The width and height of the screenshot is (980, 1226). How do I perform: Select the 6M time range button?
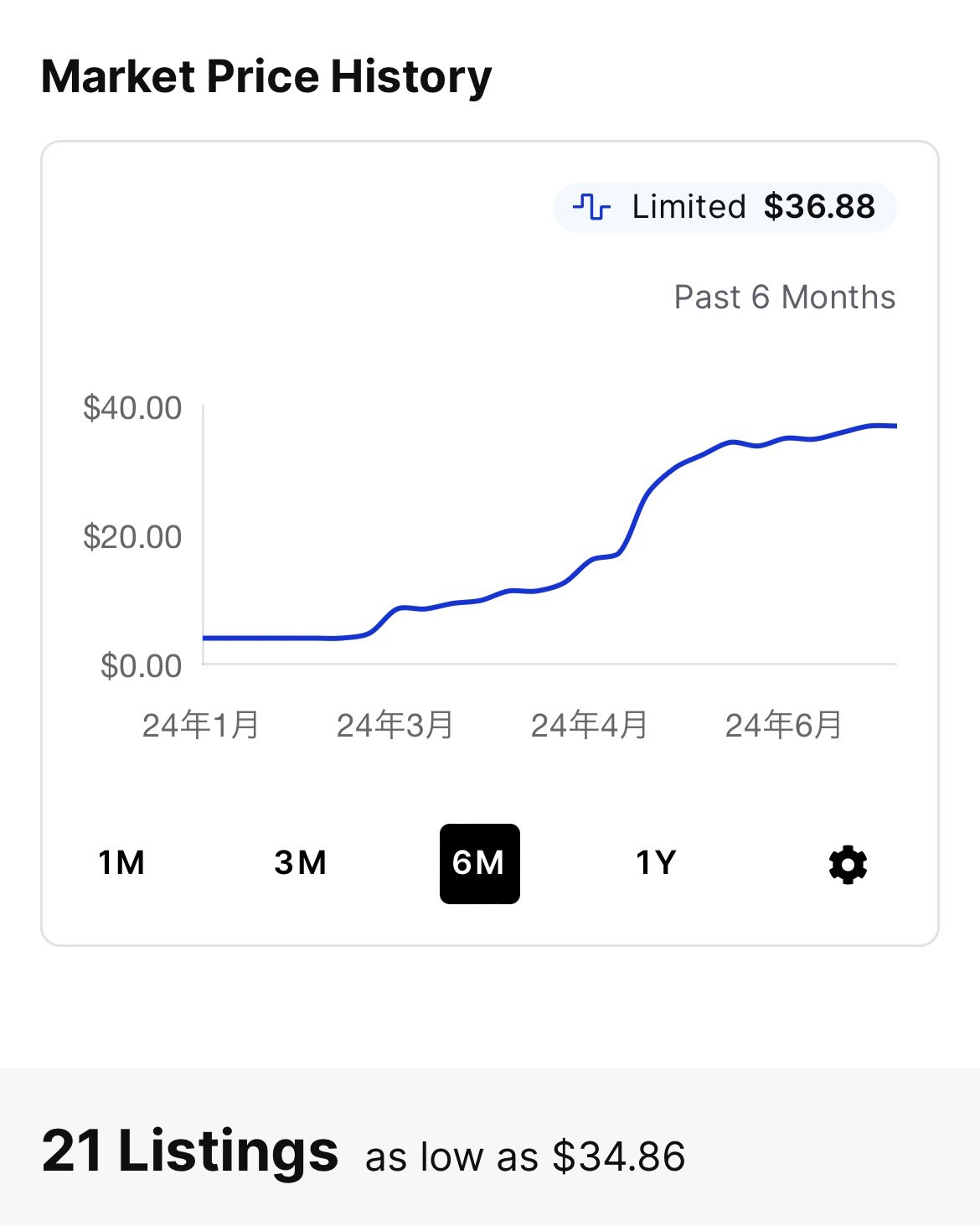(x=480, y=864)
